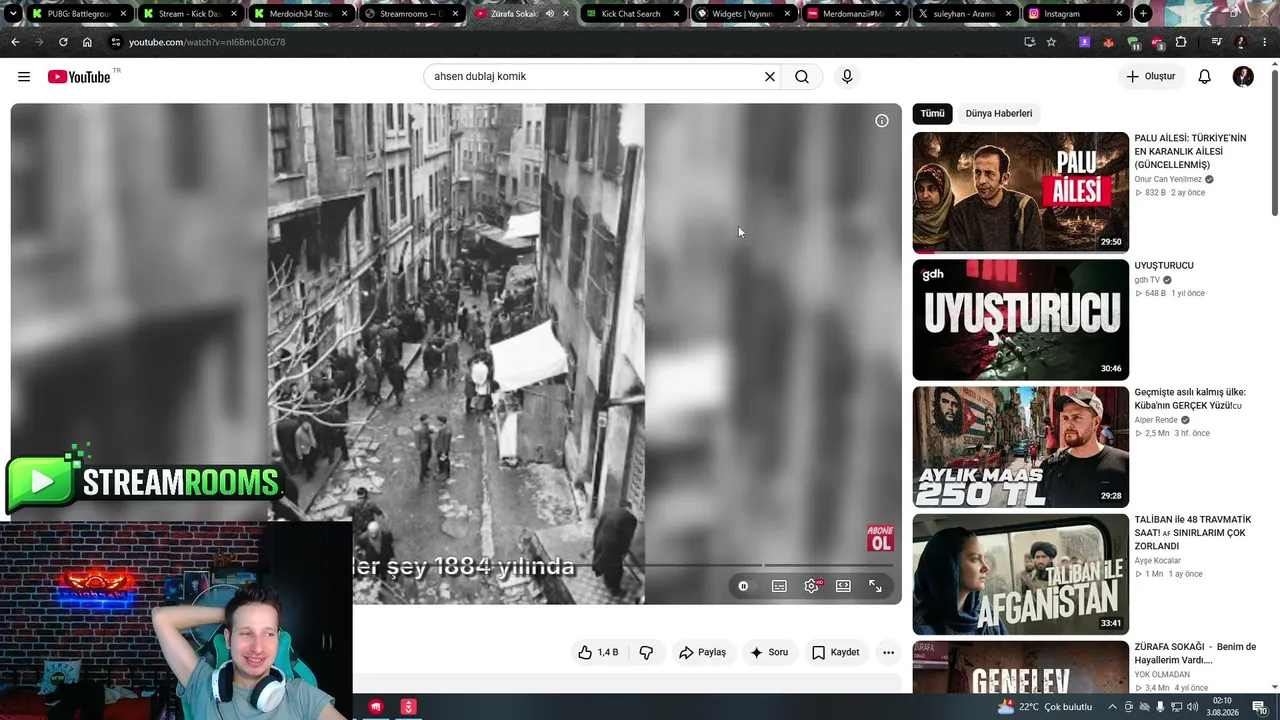Switch to the Widgets | Yayın tab
Viewport: 1280px width, 720px height.
742,14
